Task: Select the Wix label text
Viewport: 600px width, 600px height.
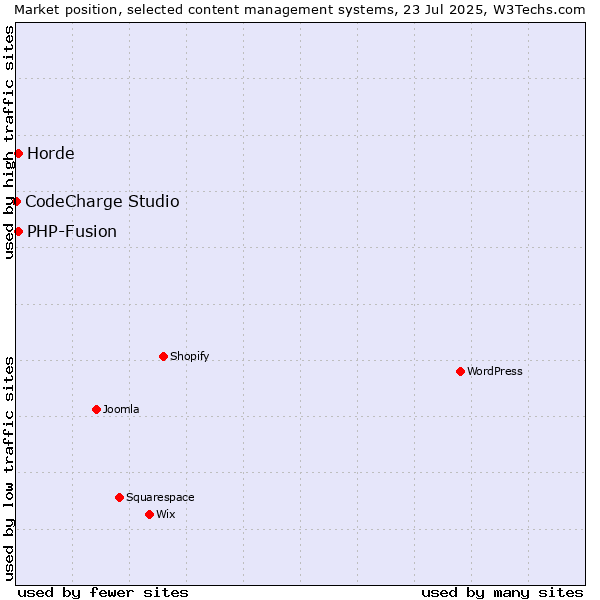Action: [166, 514]
